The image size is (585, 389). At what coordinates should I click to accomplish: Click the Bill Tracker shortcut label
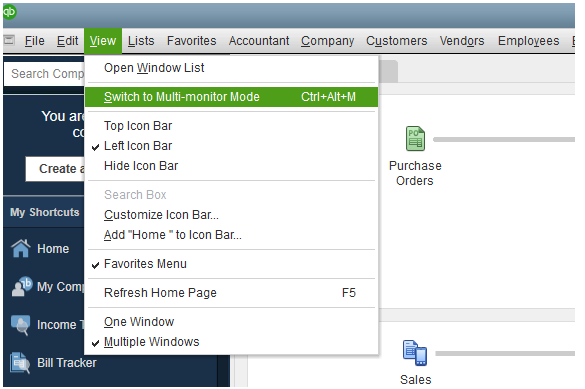pos(67,363)
